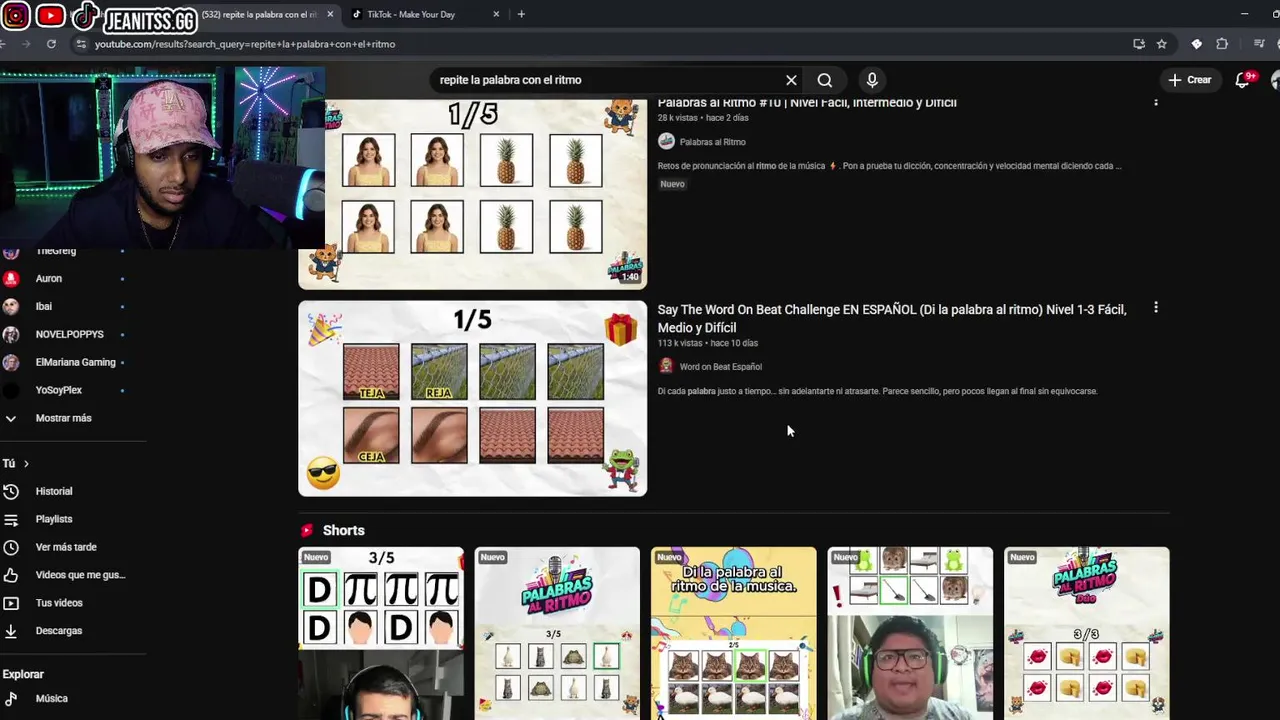
Task: Click the site info icon beside the URL
Action: pos(82,44)
